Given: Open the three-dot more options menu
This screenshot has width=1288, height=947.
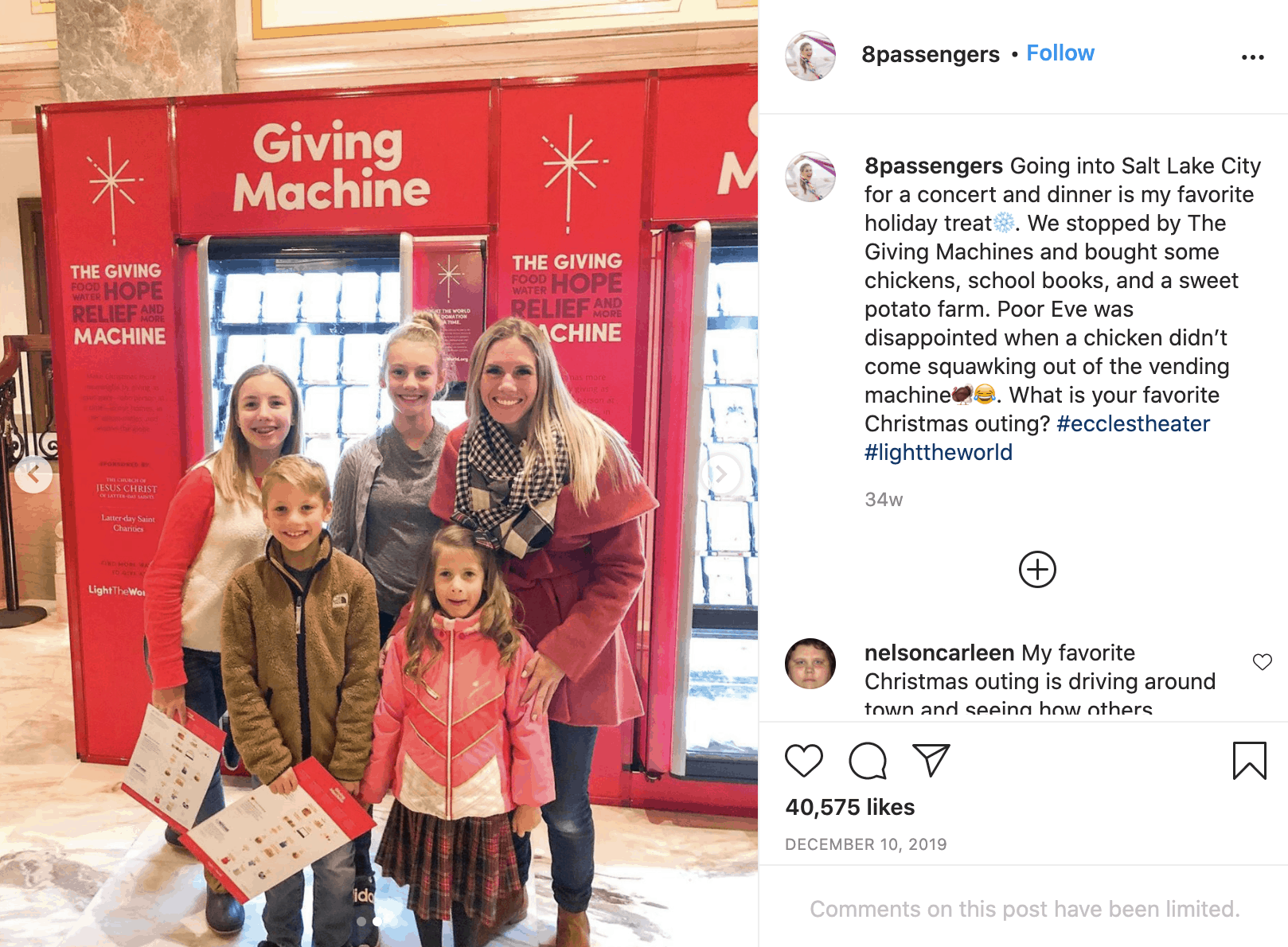Looking at the screenshot, I should tap(1252, 57).
